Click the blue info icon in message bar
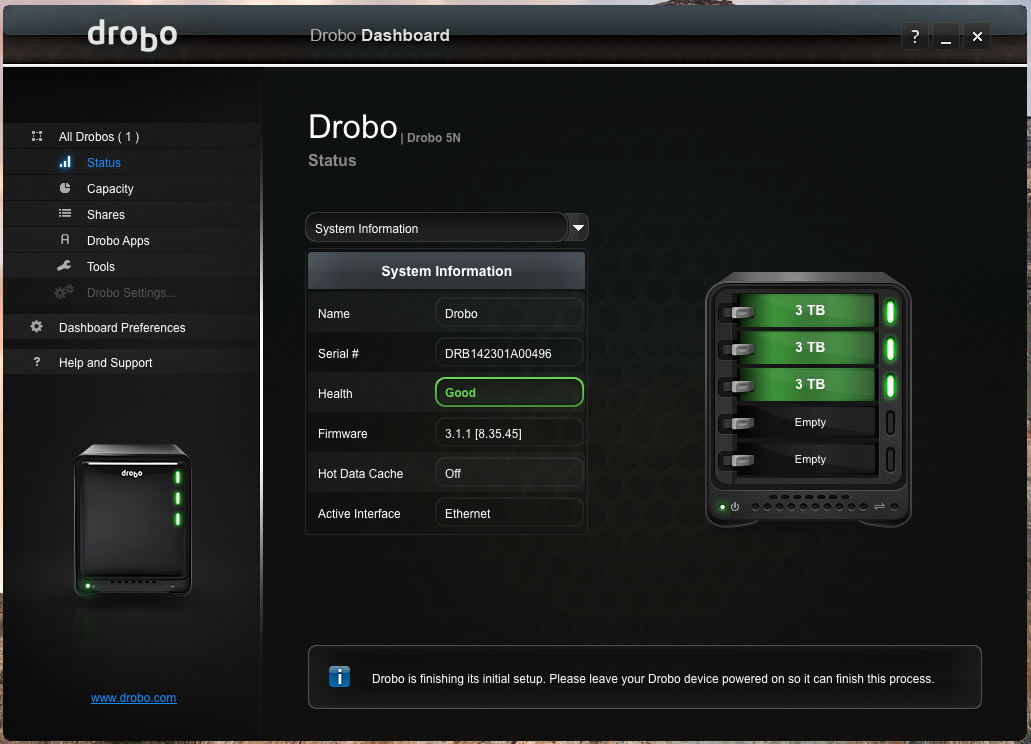Viewport: 1031px width, 744px height. (340, 677)
